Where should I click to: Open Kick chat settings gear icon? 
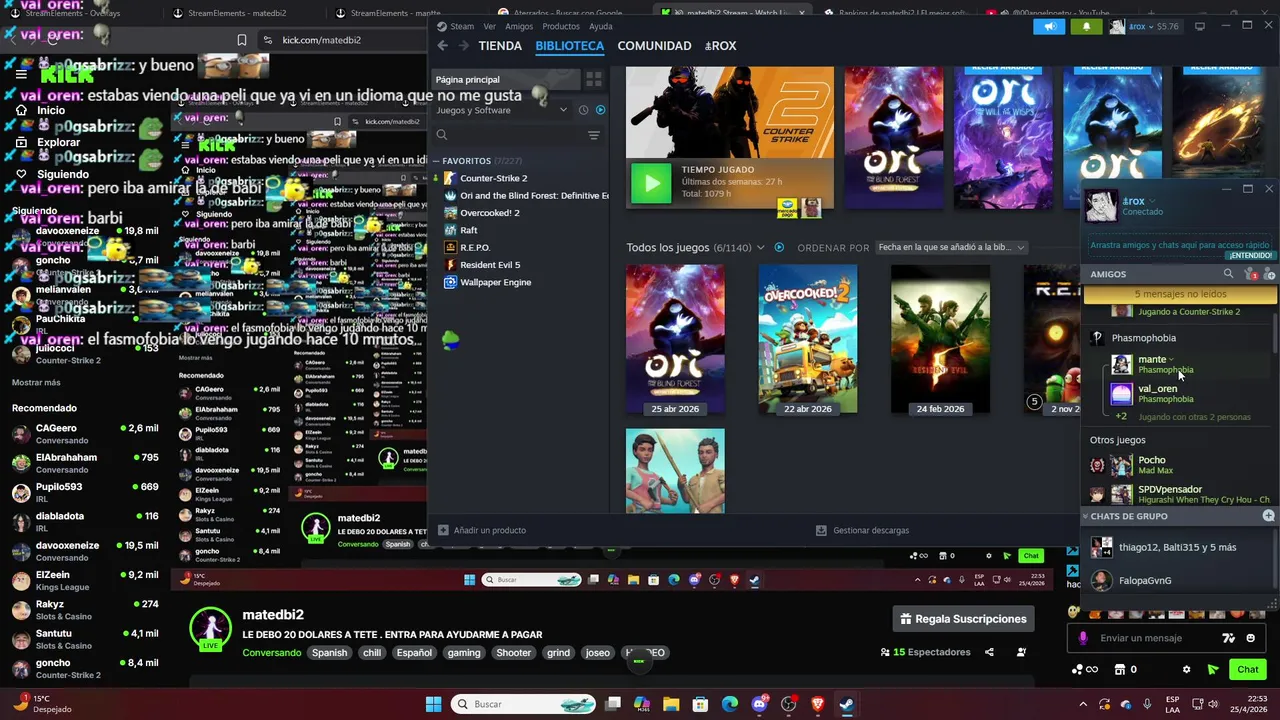(1186, 670)
